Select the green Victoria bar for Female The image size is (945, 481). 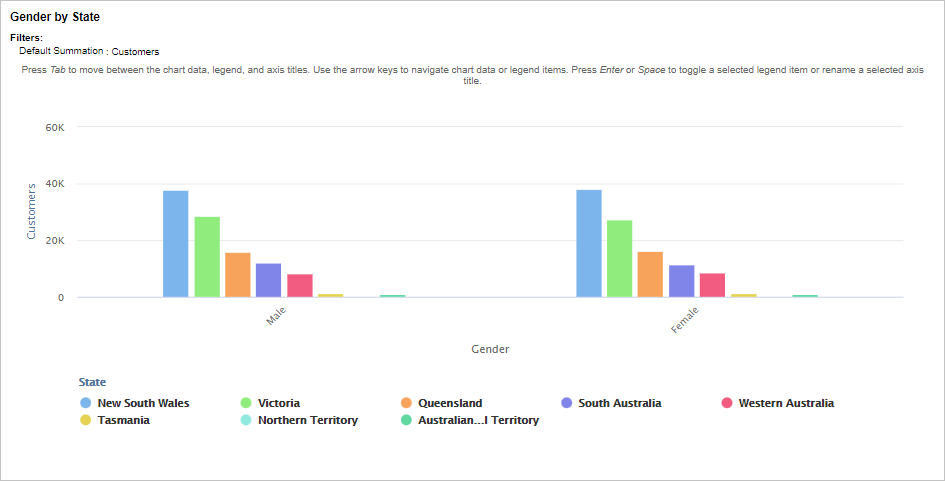pos(619,259)
